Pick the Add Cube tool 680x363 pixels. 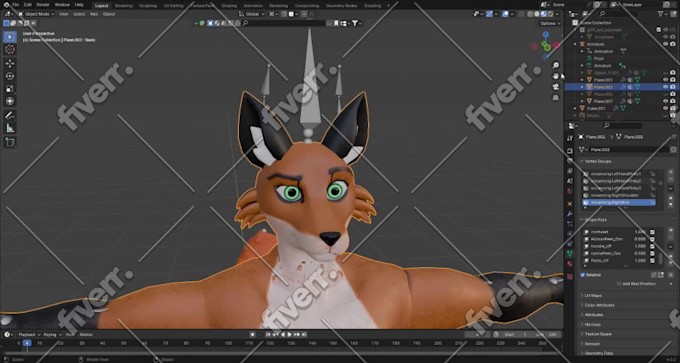pos(10,142)
